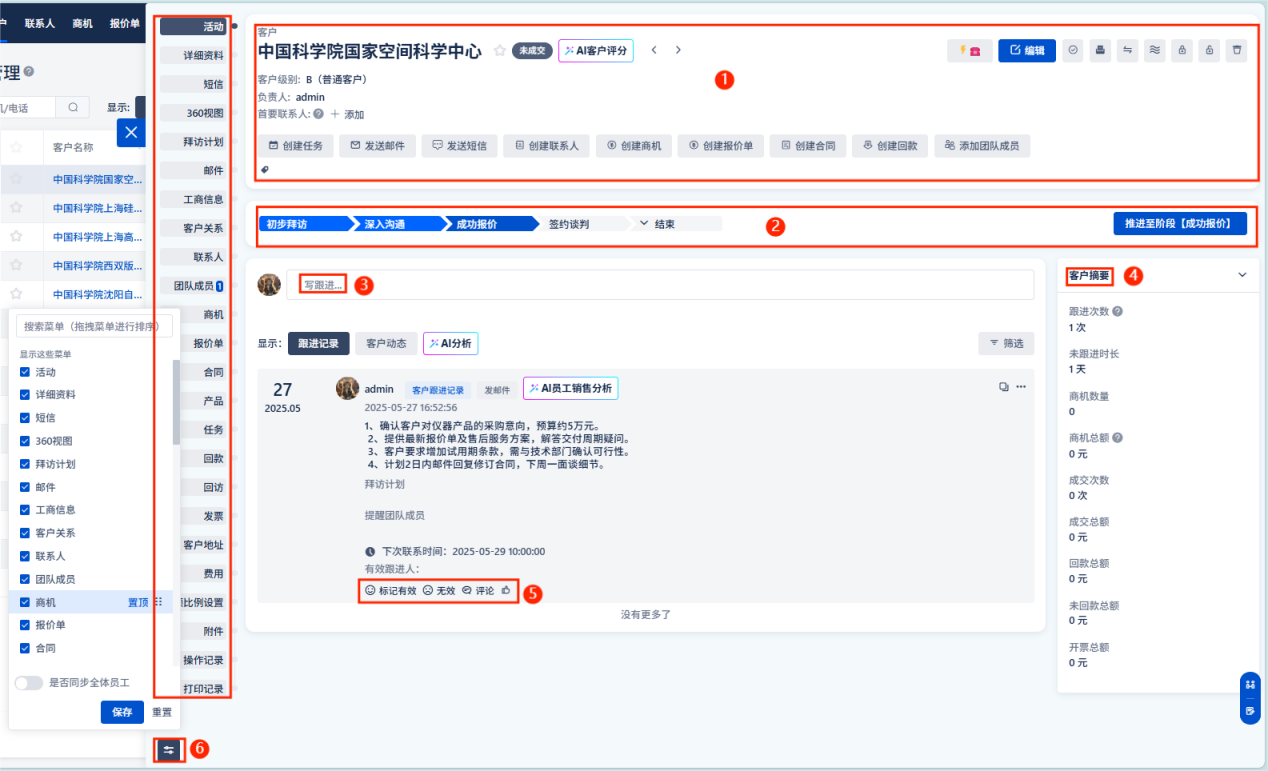The width and height of the screenshot is (1268, 771).
Task: Switch to the 跟进记录 tab
Action: tap(318, 343)
